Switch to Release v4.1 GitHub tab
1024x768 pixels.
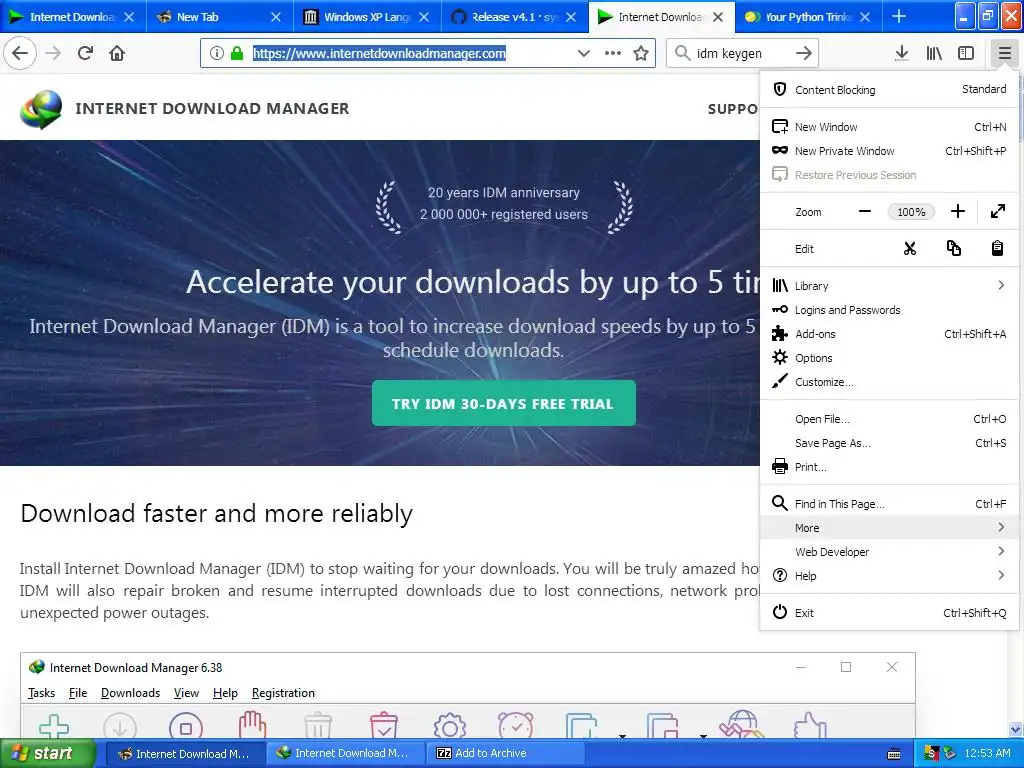click(514, 17)
